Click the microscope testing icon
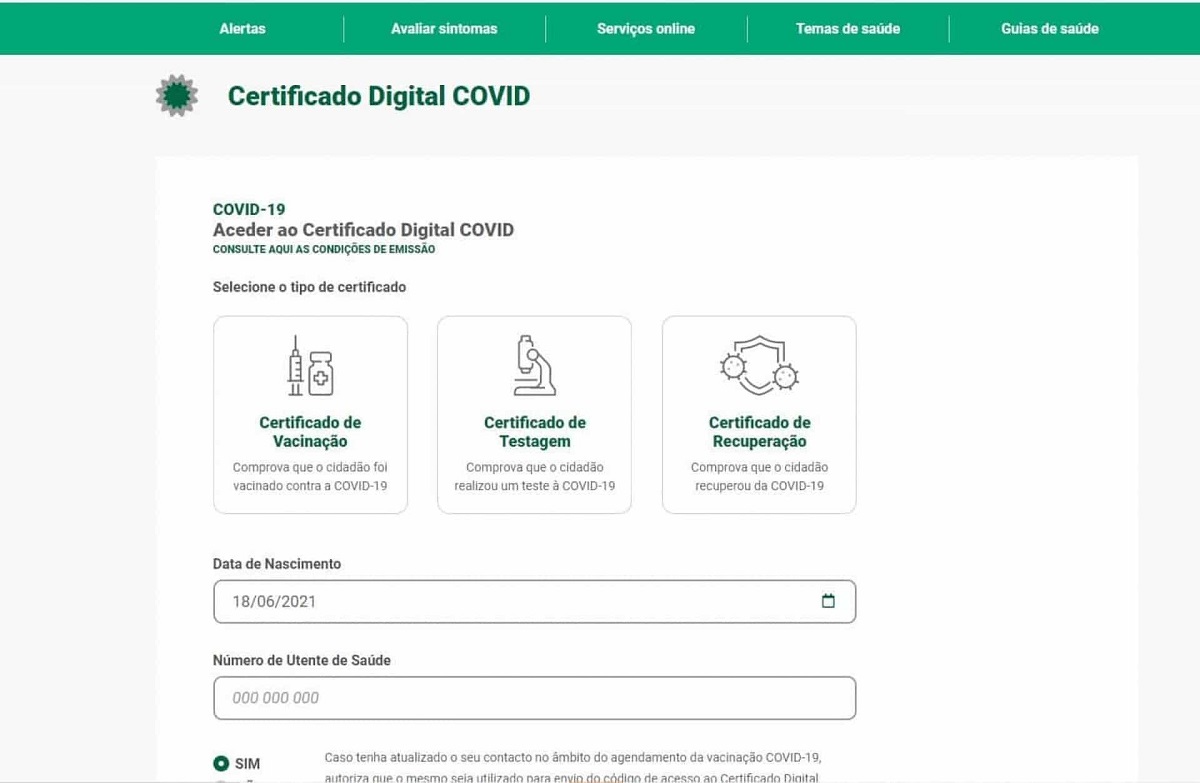The image size is (1200, 783). point(534,366)
